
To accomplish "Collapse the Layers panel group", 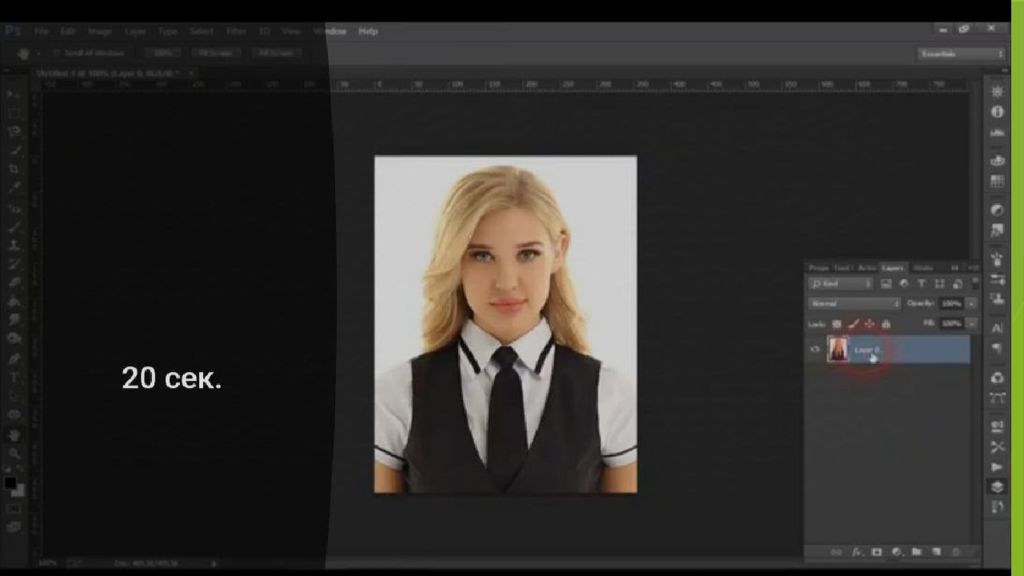I will coord(955,268).
